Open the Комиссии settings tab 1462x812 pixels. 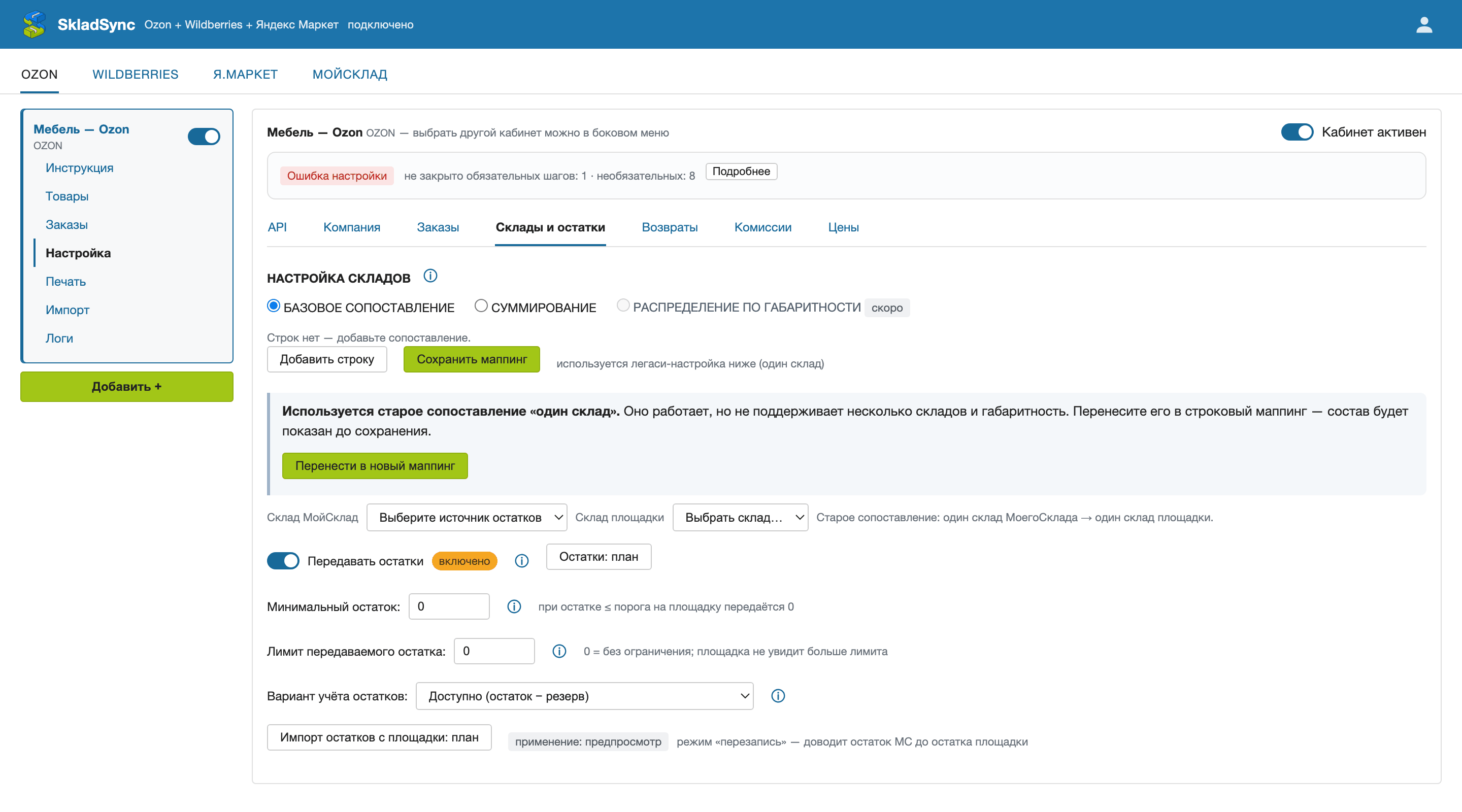(x=763, y=227)
